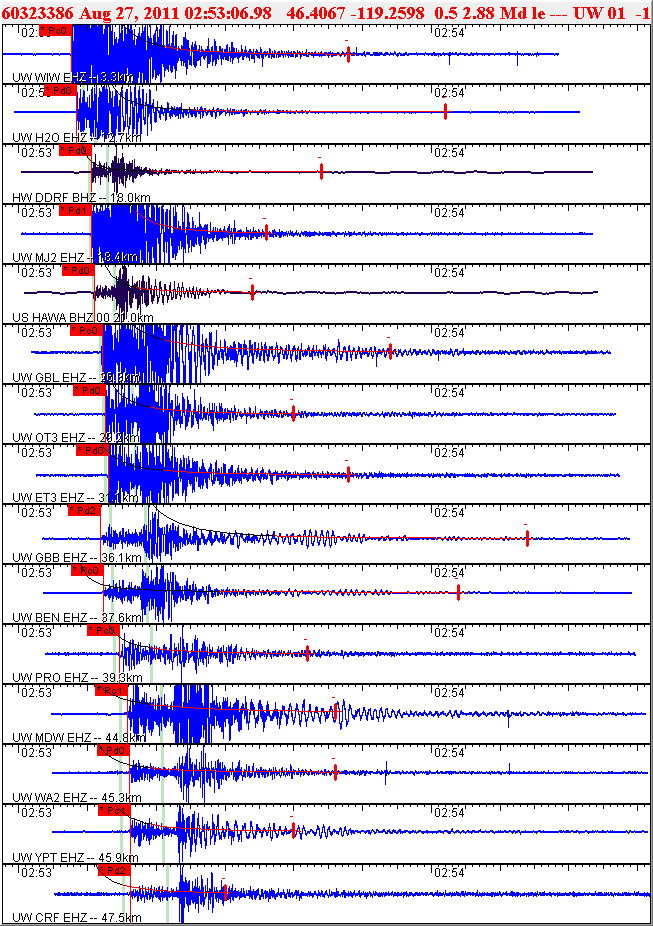653x926 pixels.
Task: Click the red coda end marker on GBB trace
Action: coord(527,538)
